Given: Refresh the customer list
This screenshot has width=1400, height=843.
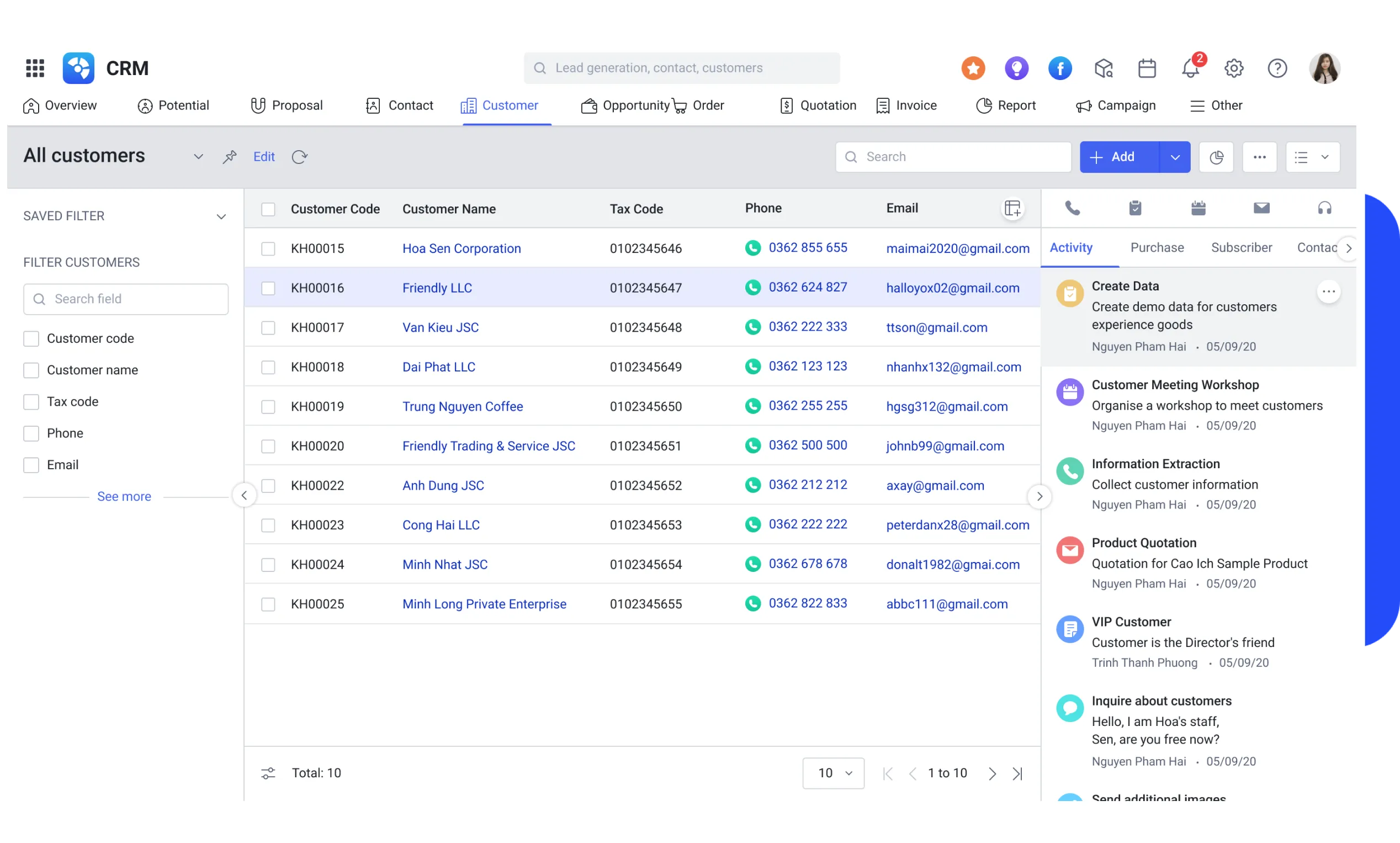Looking at the screenshot, I should tap(300, 157).
